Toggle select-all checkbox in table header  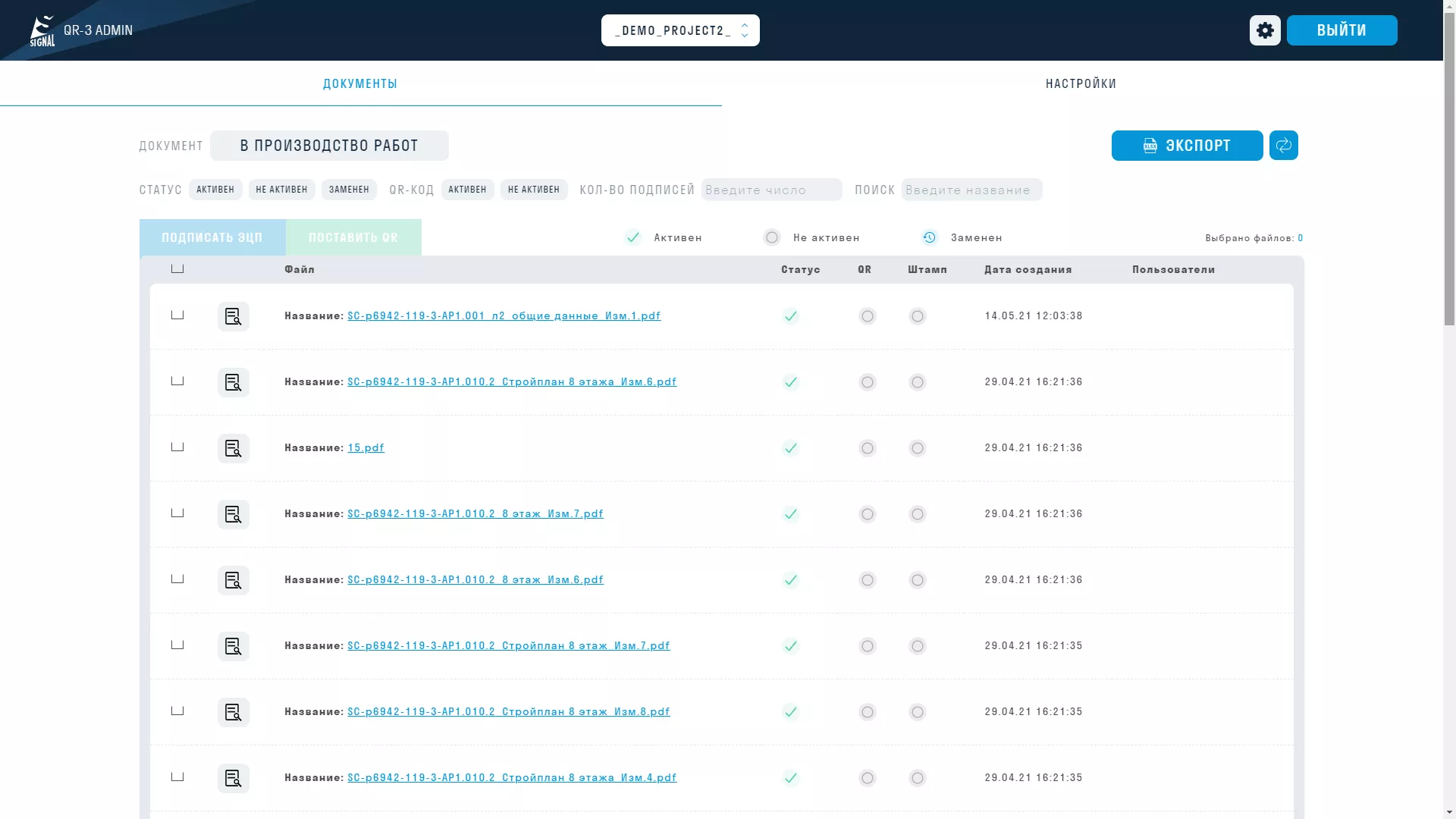coord(177,268)
